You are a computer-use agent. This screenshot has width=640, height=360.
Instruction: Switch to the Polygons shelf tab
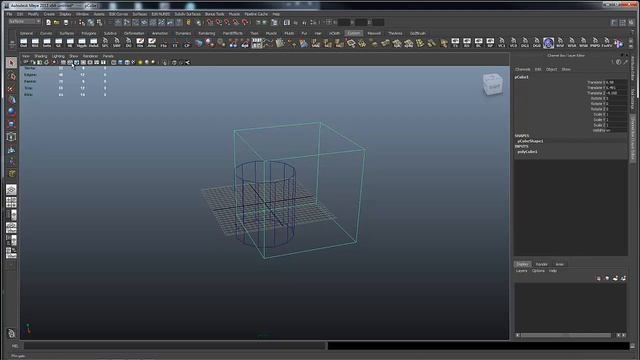point(89,33)
